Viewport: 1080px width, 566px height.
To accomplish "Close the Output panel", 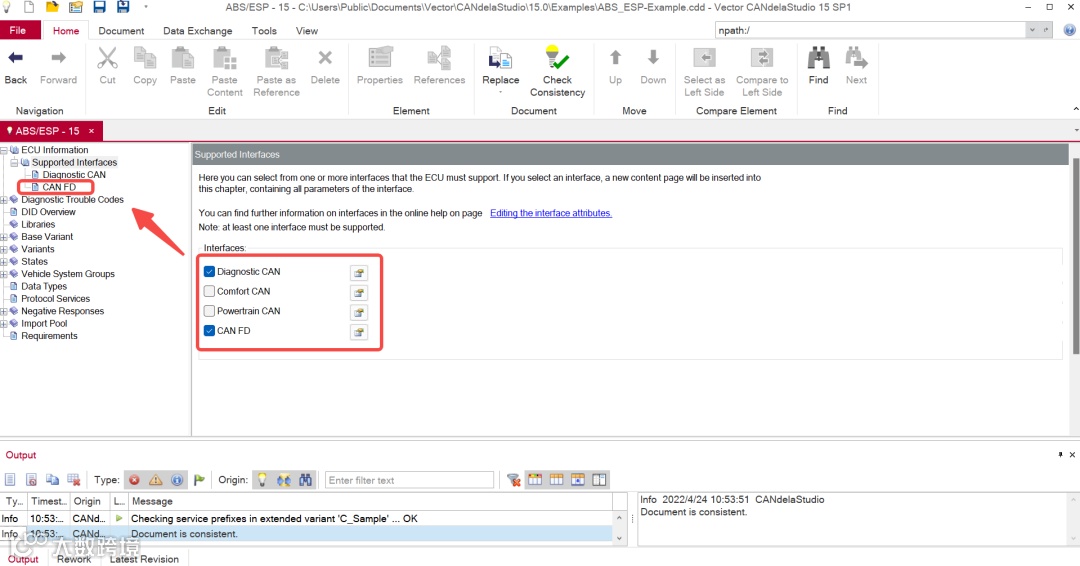I will (1072, 454).
